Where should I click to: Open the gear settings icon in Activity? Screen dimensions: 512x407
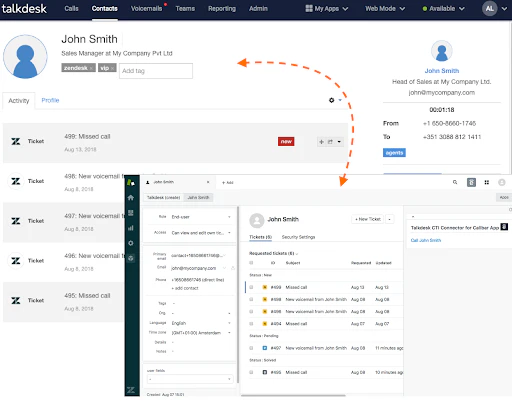pyautogui.click(x=331, y=100)
